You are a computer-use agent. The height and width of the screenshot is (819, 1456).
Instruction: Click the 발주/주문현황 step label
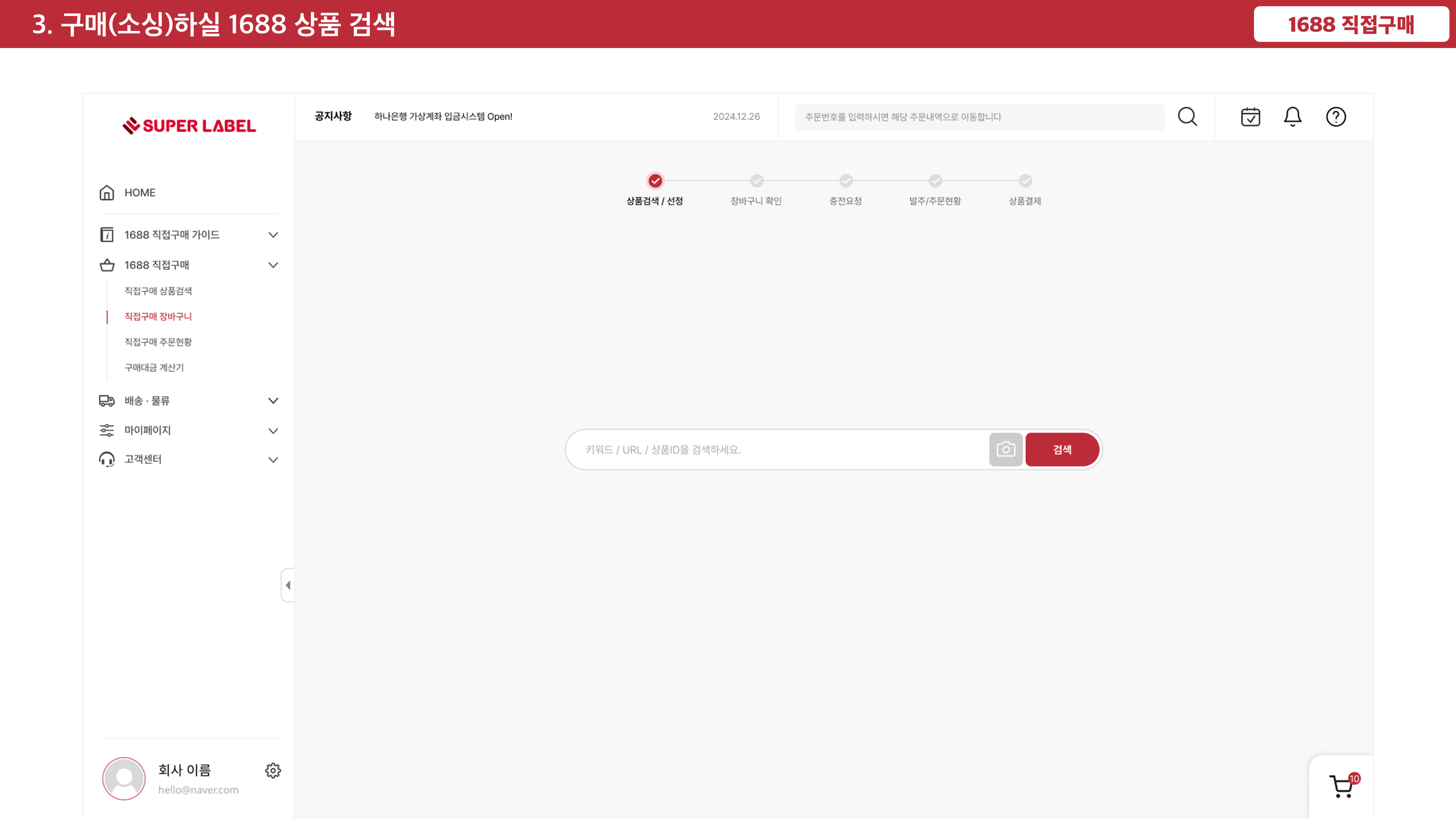tap(935, 201)
